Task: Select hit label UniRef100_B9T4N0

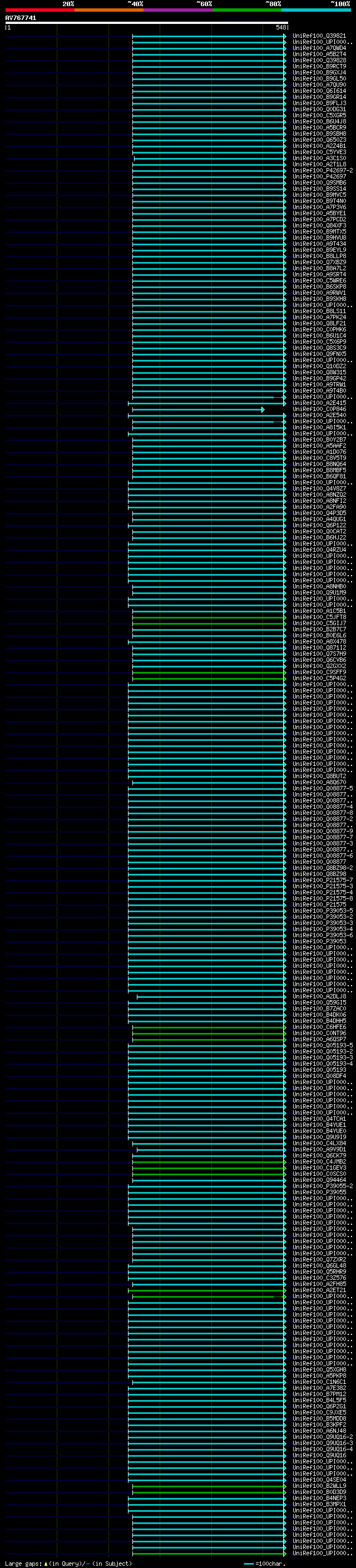Action: [319, 201]
